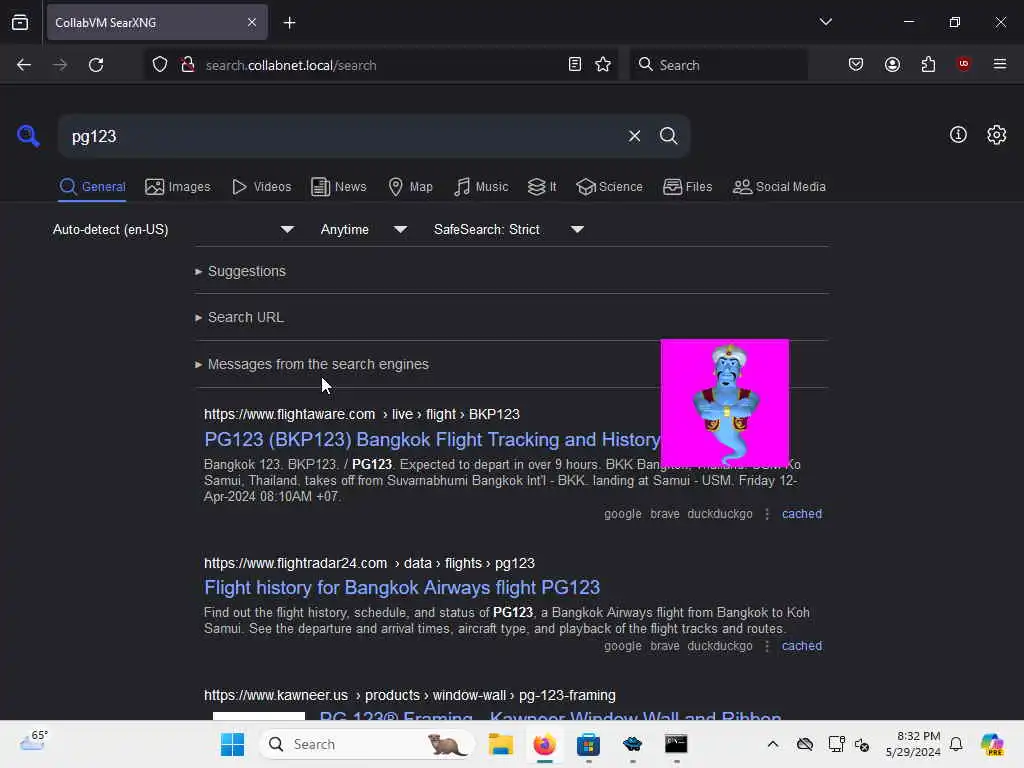Switch to the News category
This screenshot has height=768, width=1024.
pos(339,187)
